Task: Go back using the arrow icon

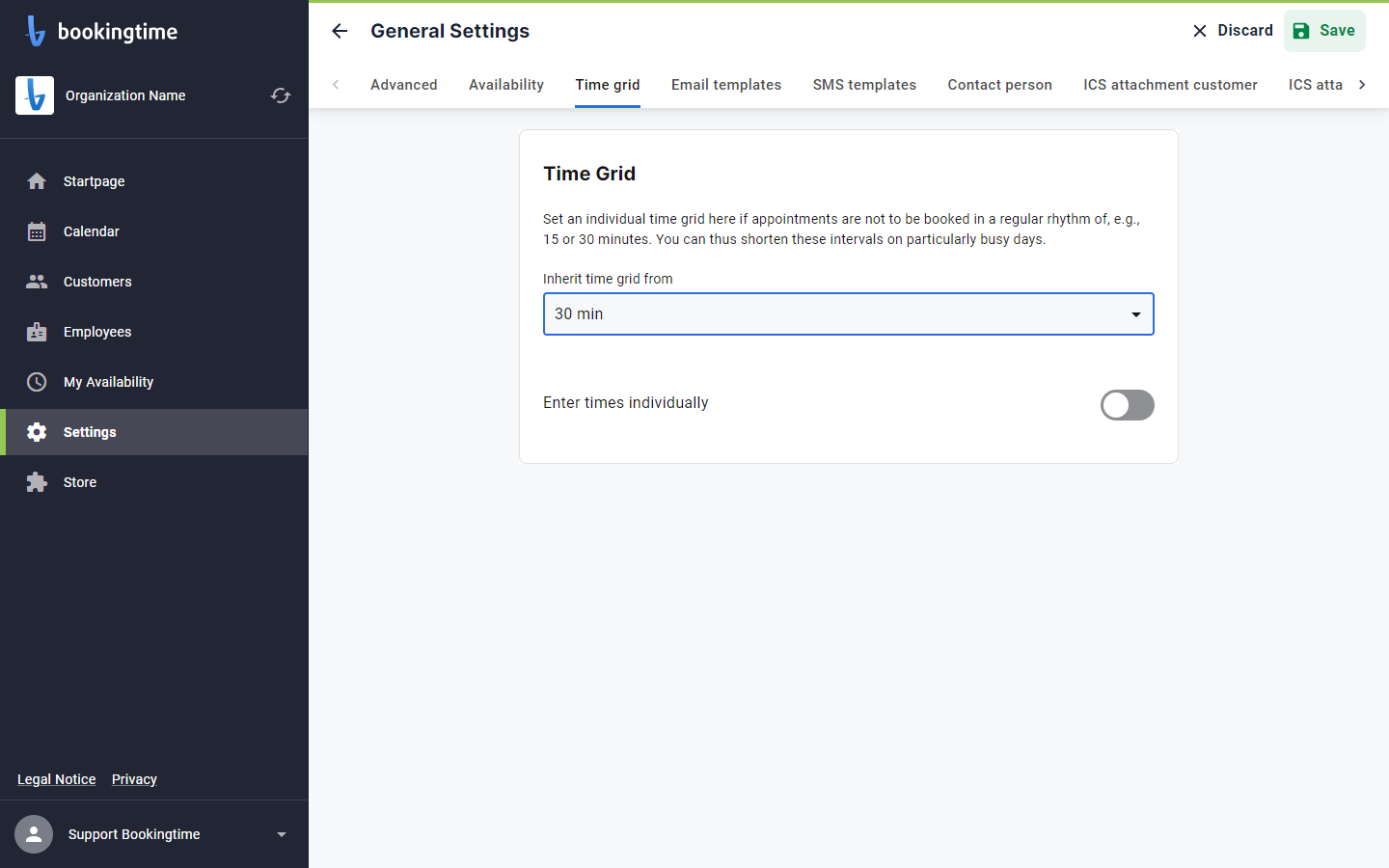Action: (340, 31)
